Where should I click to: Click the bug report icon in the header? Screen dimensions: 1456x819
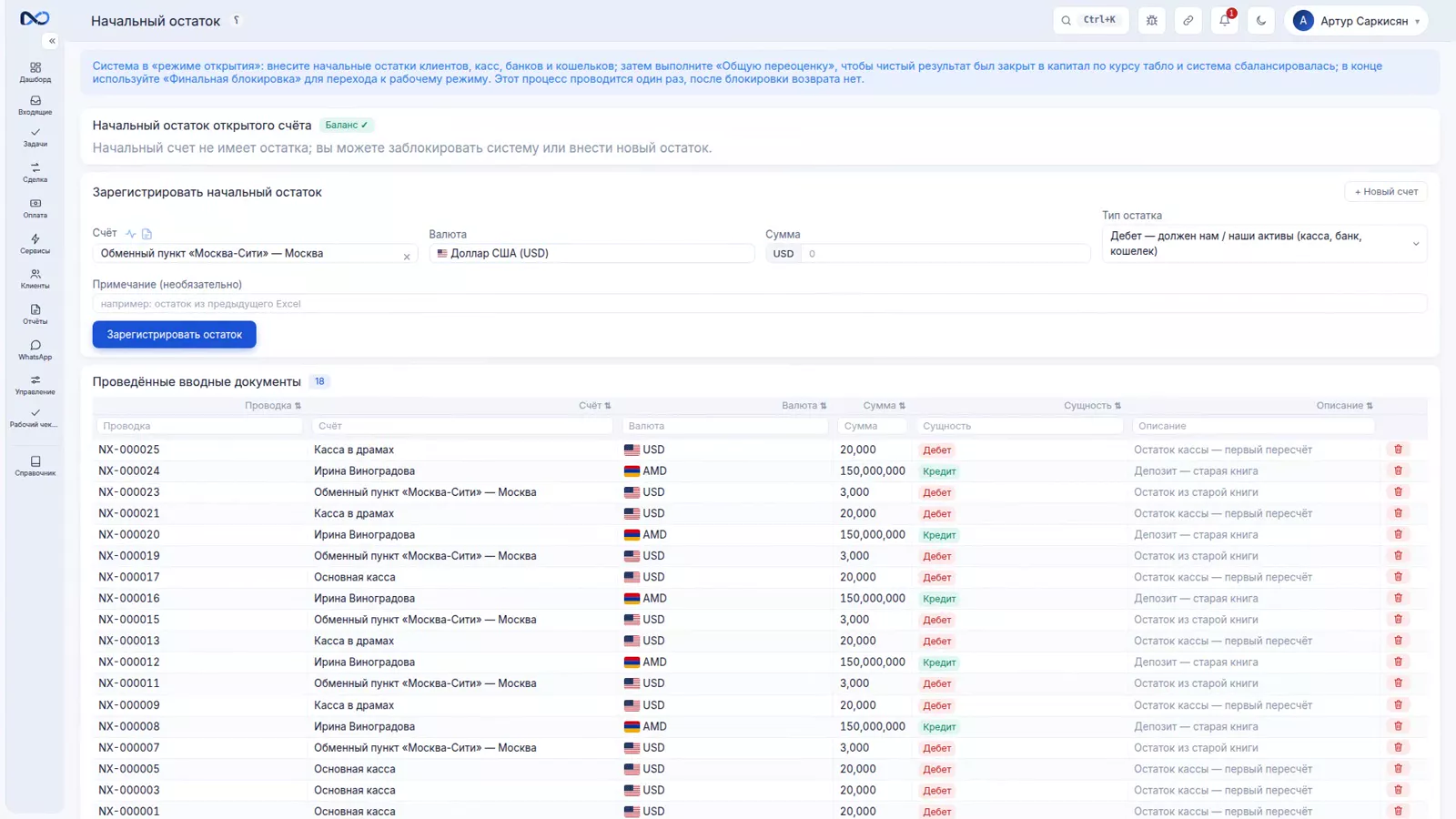pos(1152,20)
